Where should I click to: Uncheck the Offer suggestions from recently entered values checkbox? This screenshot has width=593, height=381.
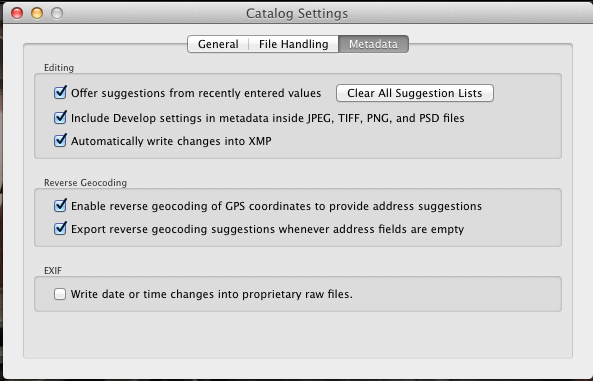coord(60,93)
